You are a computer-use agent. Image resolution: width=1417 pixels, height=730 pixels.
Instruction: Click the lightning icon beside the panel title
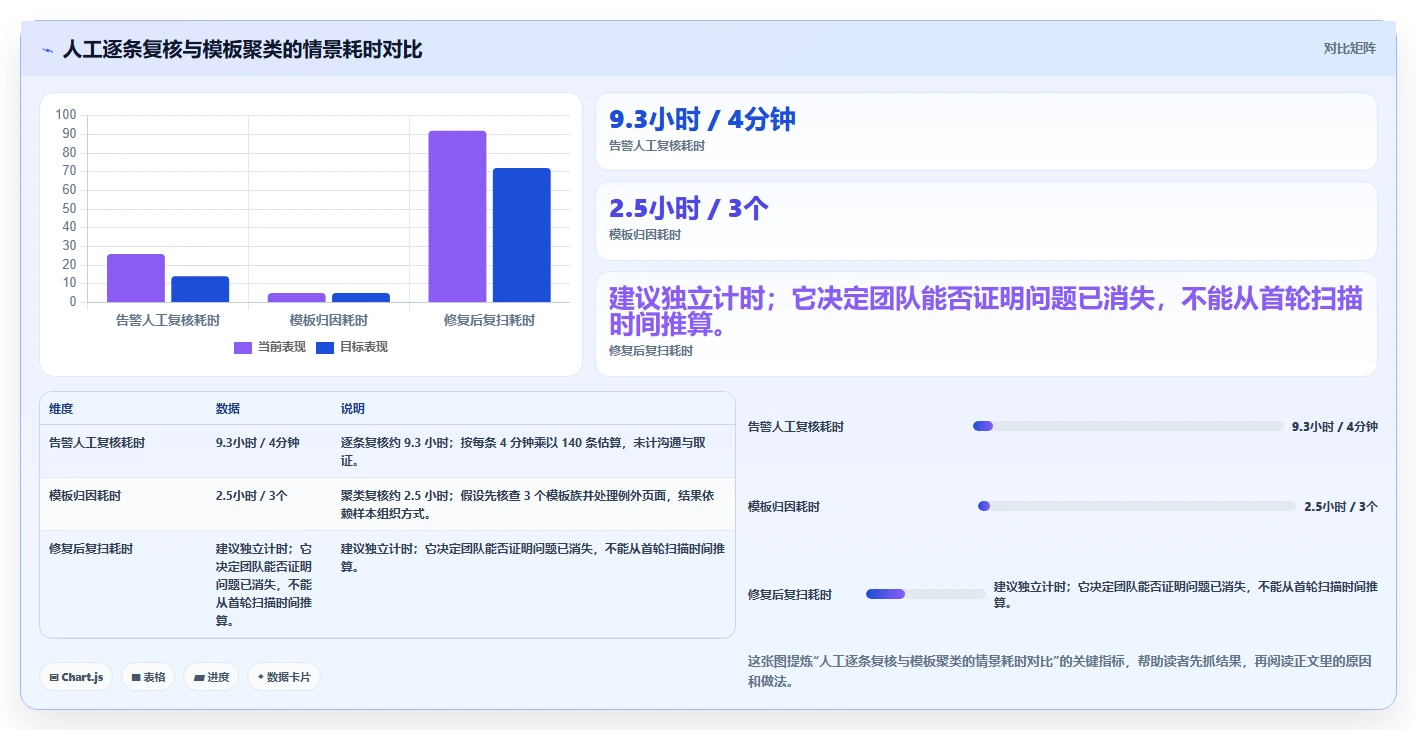[47, 50]
